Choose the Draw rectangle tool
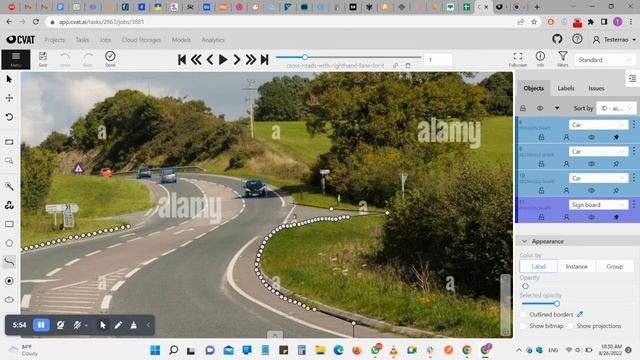The height and width of the screenshot is (360, 640). coord(9,224)
